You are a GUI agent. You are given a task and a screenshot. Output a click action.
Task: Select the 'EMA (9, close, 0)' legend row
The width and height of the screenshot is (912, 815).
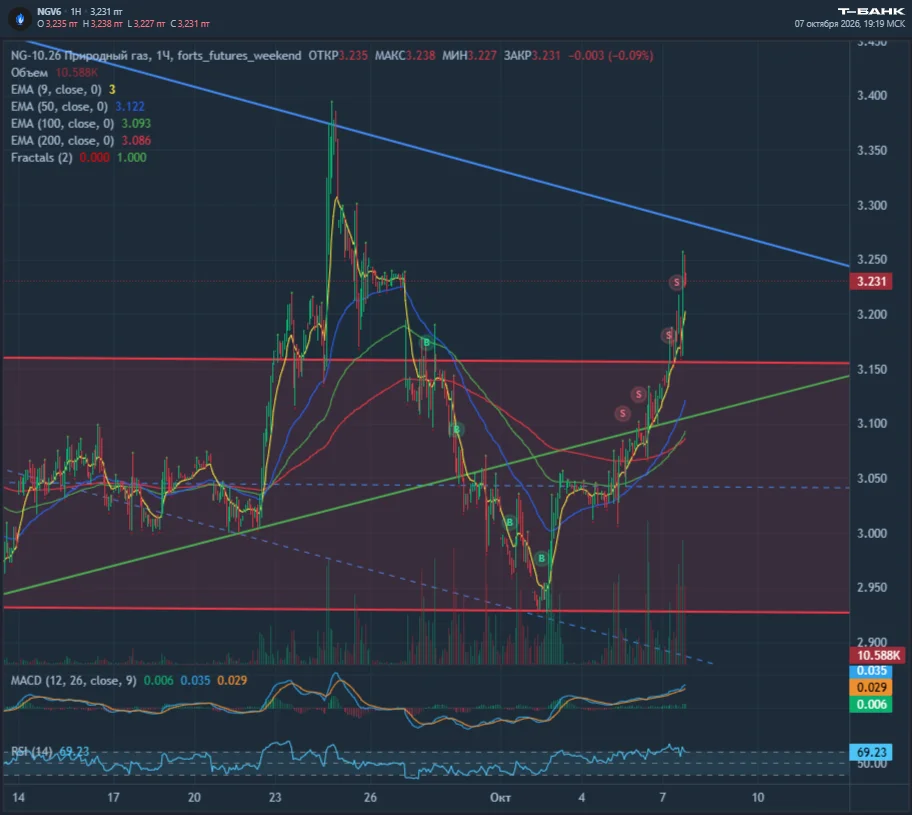(63, 90)
